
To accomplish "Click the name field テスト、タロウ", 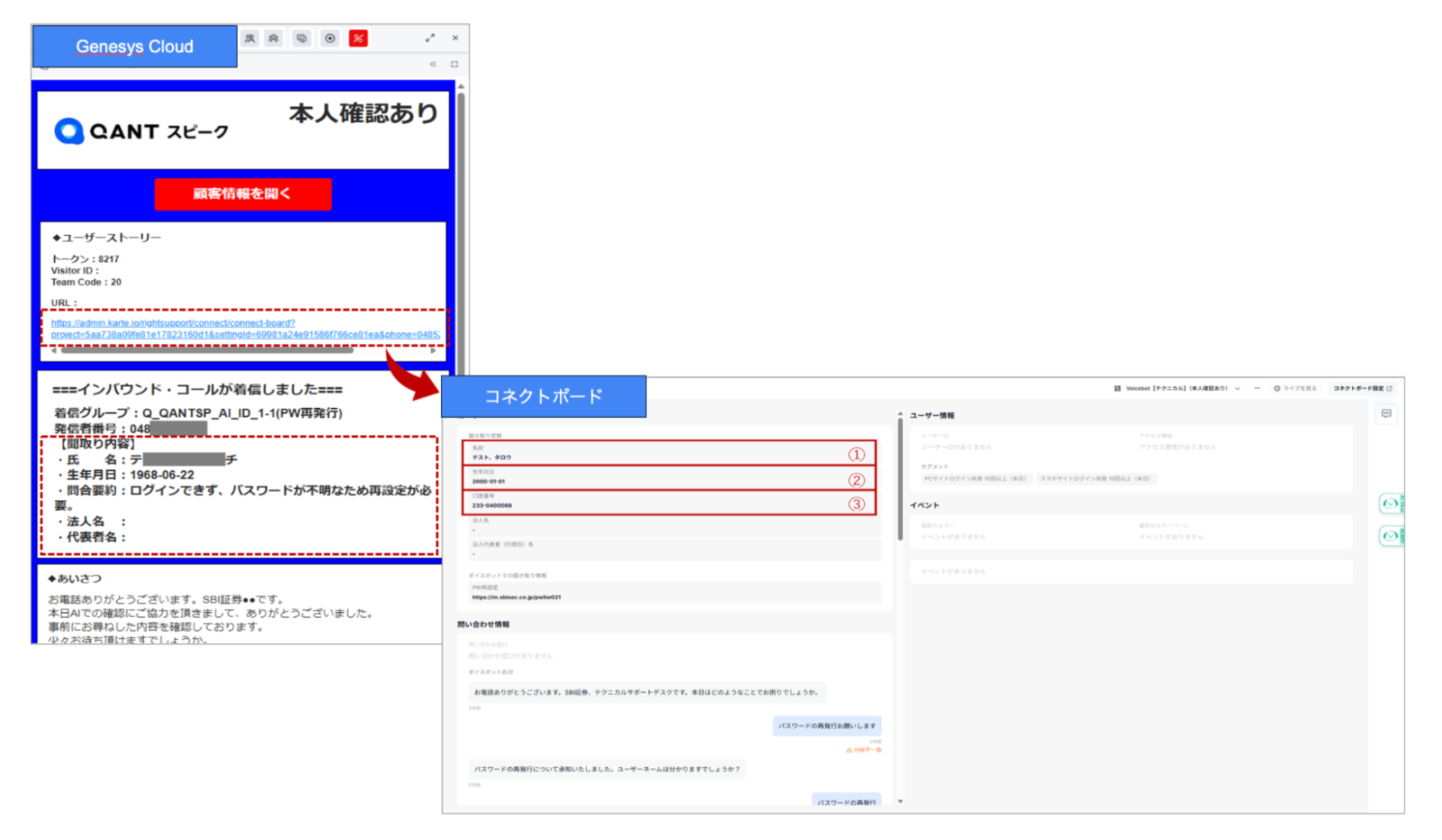I will tap(669, 454).
